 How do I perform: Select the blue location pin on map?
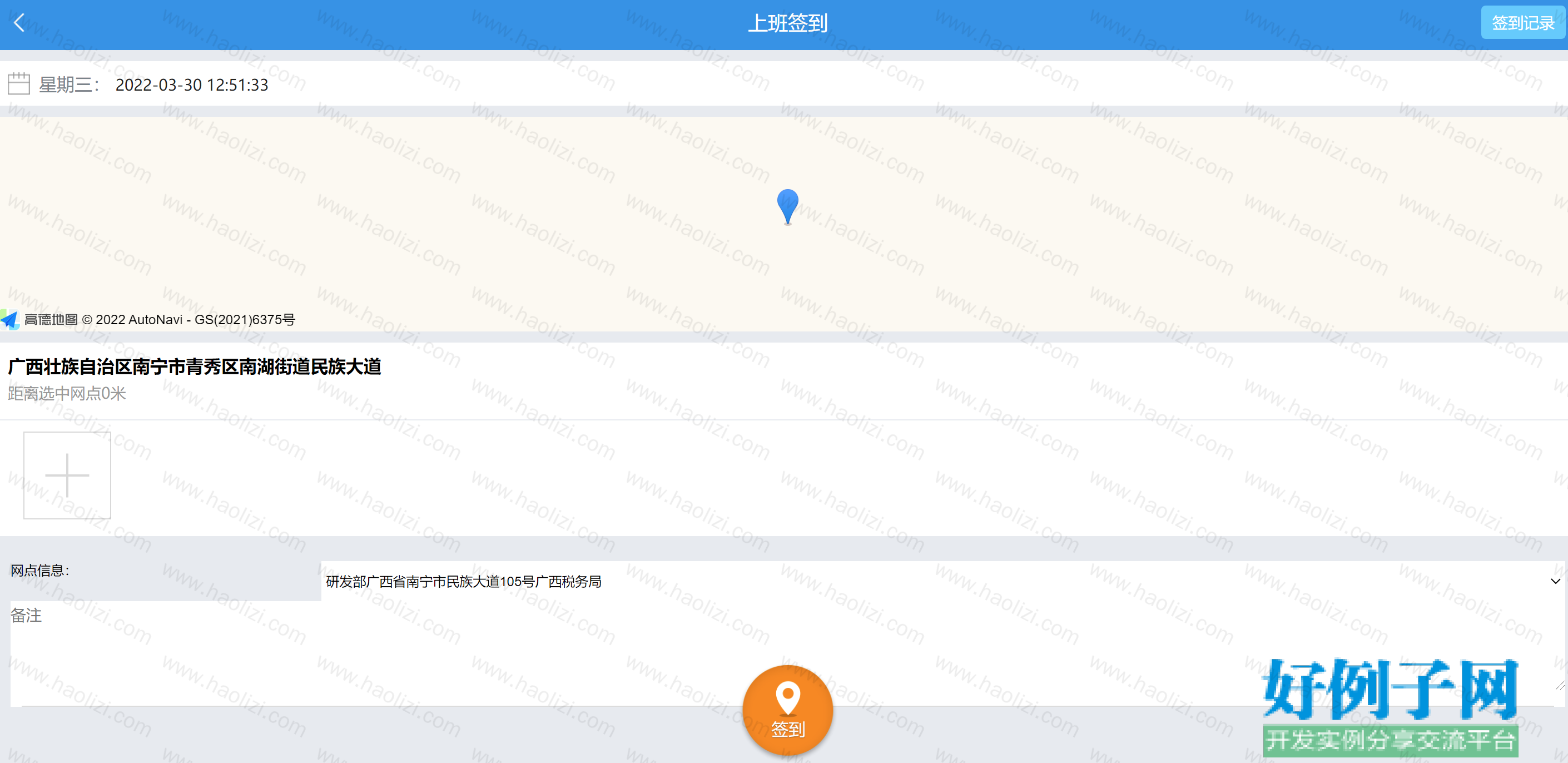click(x=788, y=207)
